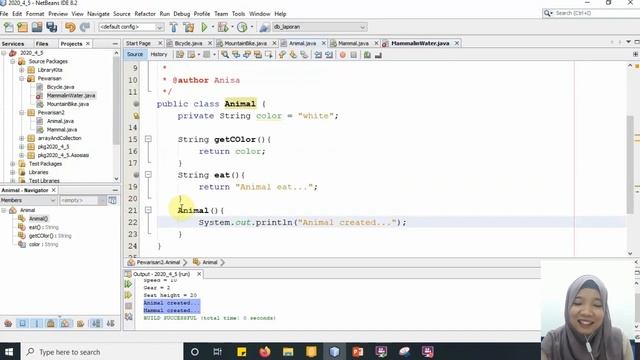640x360 pixels.
Task: Click the Save All toolbar icon
Action: 51,27
